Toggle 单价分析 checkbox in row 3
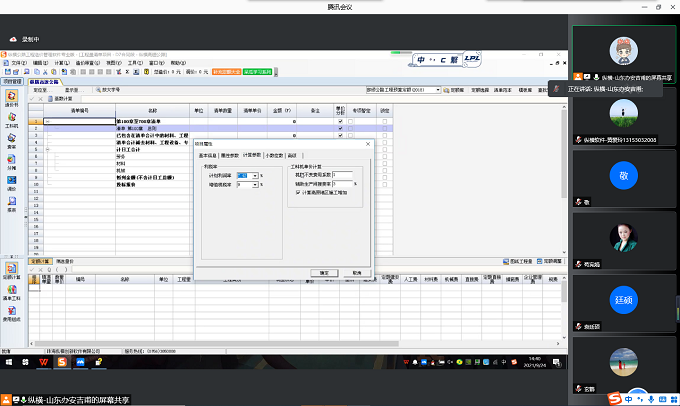Image resolution: width=680 pixels, height=406 pixels. pos(340,135)
